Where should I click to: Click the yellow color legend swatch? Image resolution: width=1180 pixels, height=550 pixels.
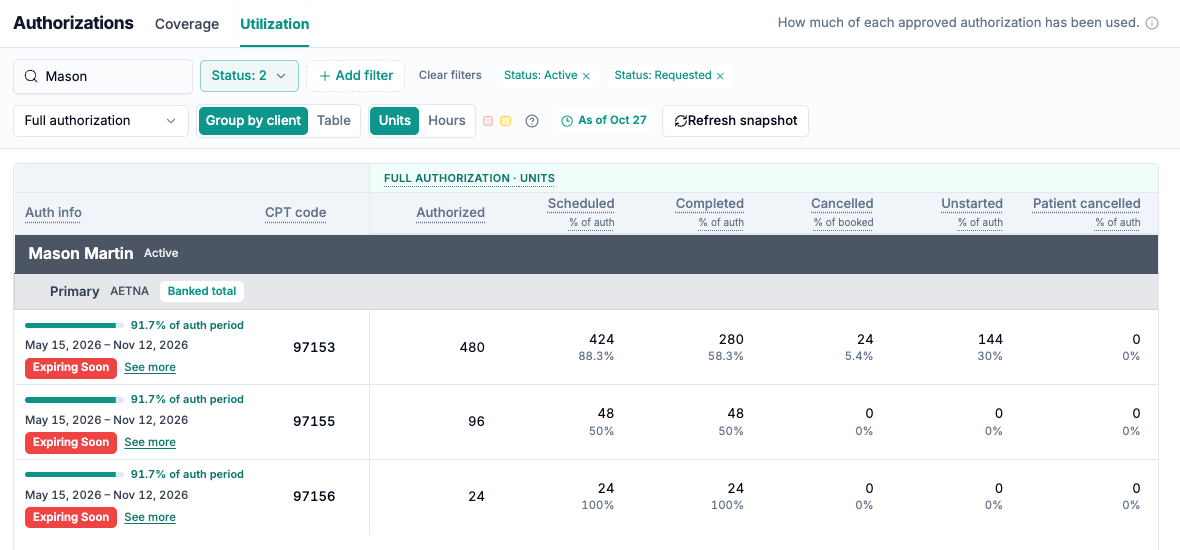(506, 121)
